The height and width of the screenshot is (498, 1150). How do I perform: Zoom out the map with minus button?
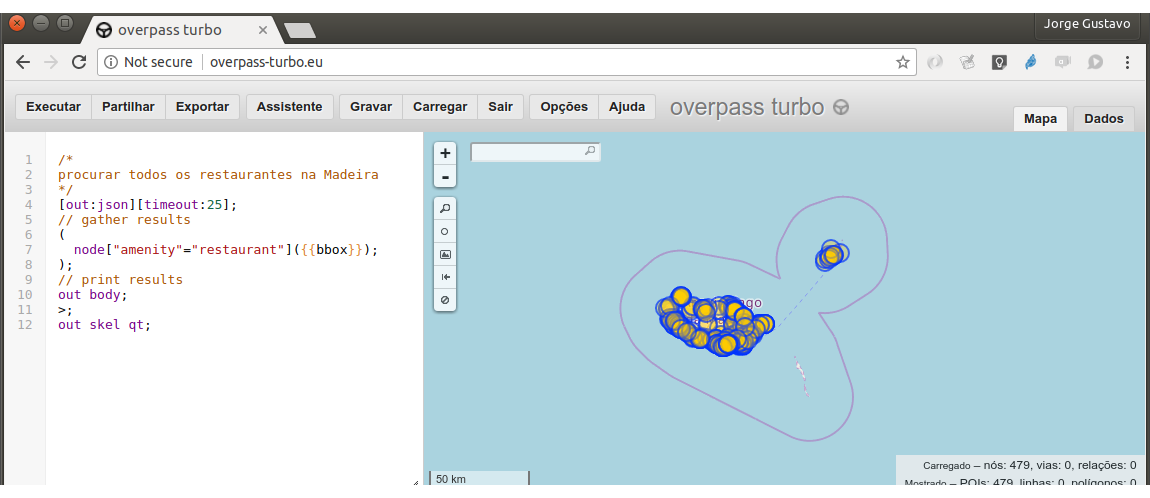point(445,177)
